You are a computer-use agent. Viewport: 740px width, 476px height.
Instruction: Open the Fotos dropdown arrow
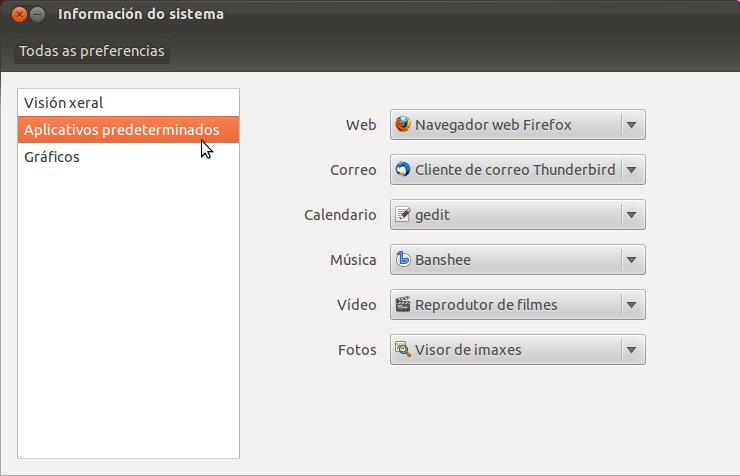pyautogui.click(x=631, y=350)
